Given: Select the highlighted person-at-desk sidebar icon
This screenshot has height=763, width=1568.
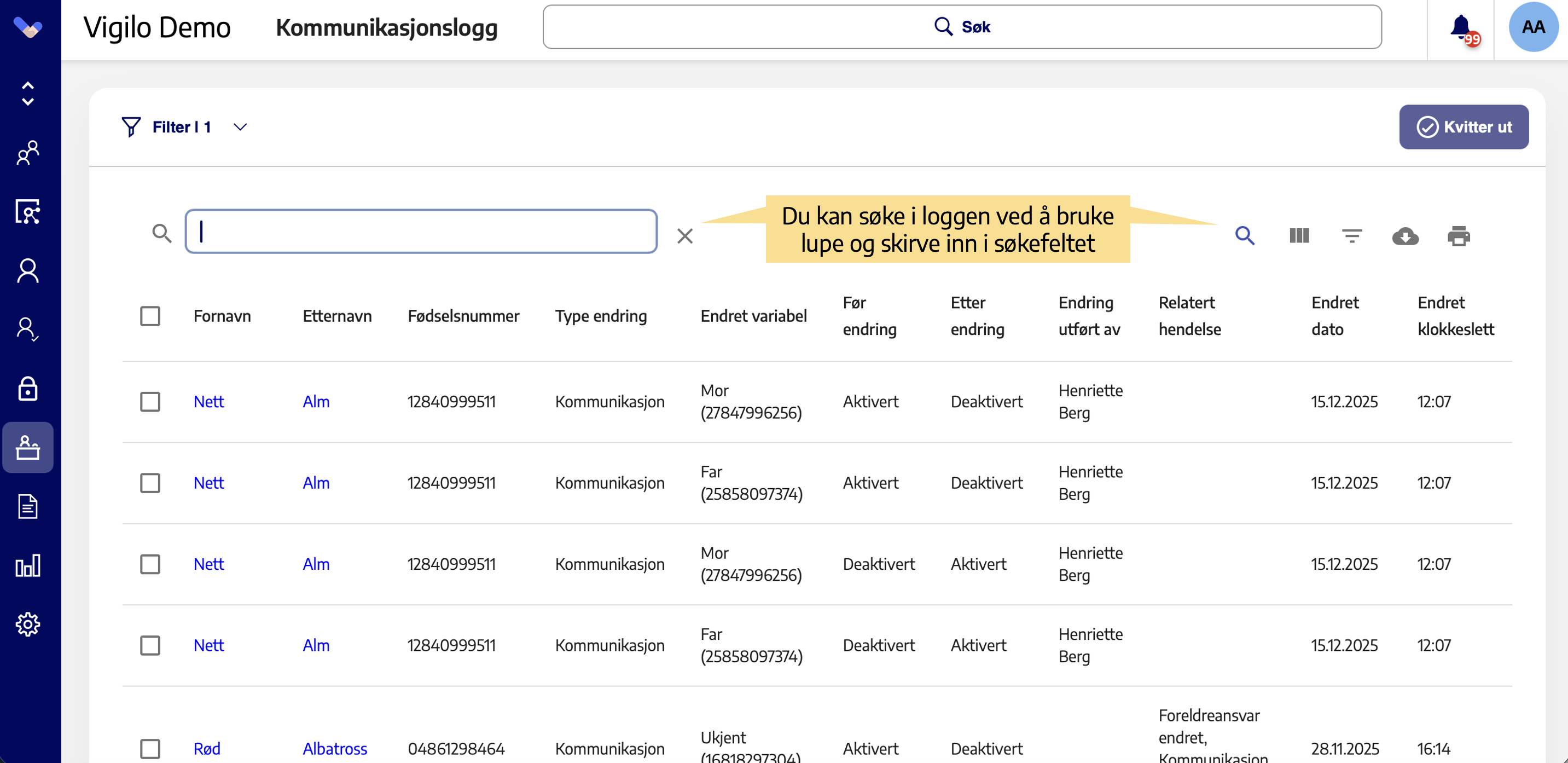Looking at the screenshot, I should tap(28, 448).
